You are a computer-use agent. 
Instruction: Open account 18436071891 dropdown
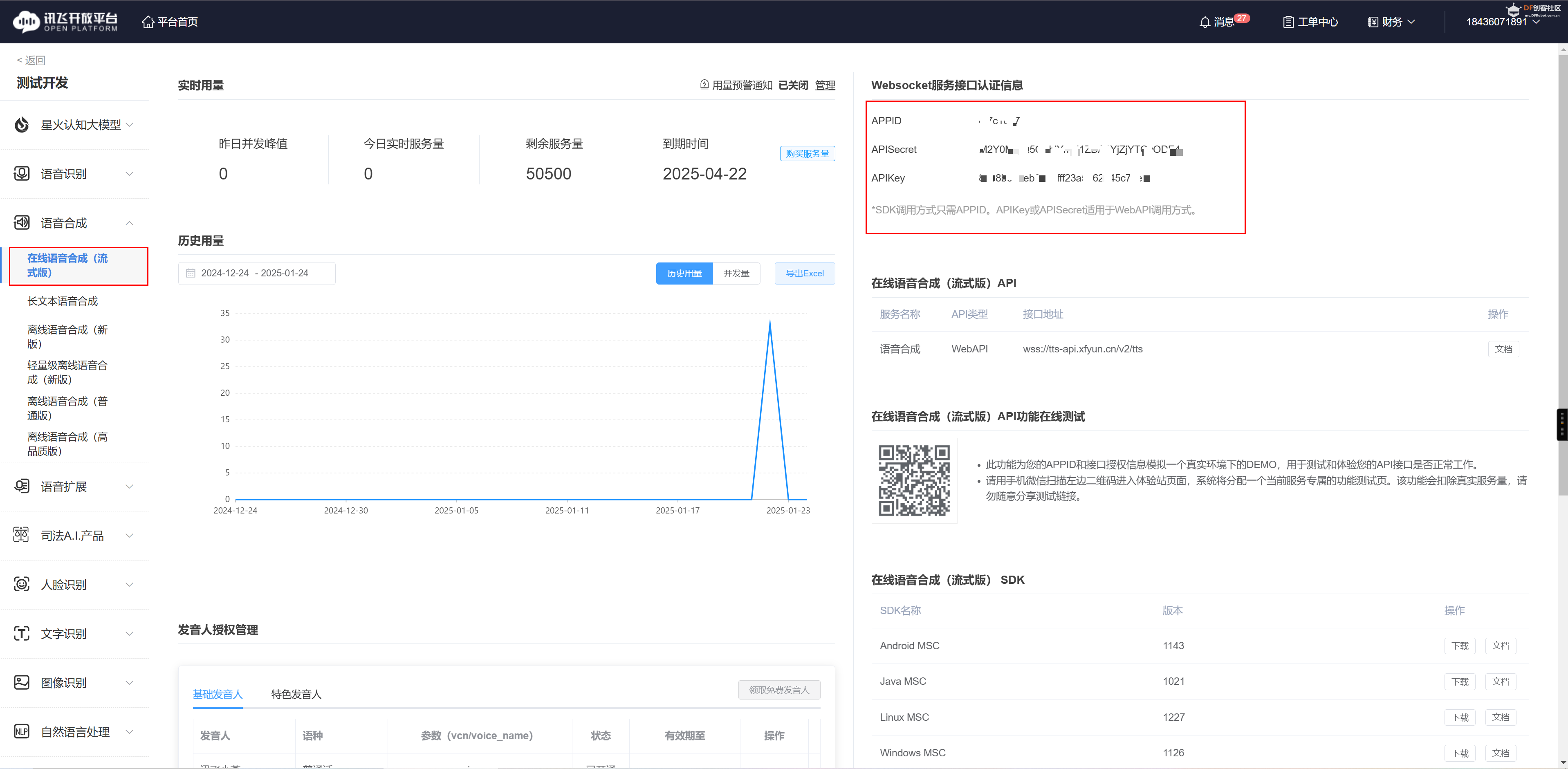click(1537, 22)
